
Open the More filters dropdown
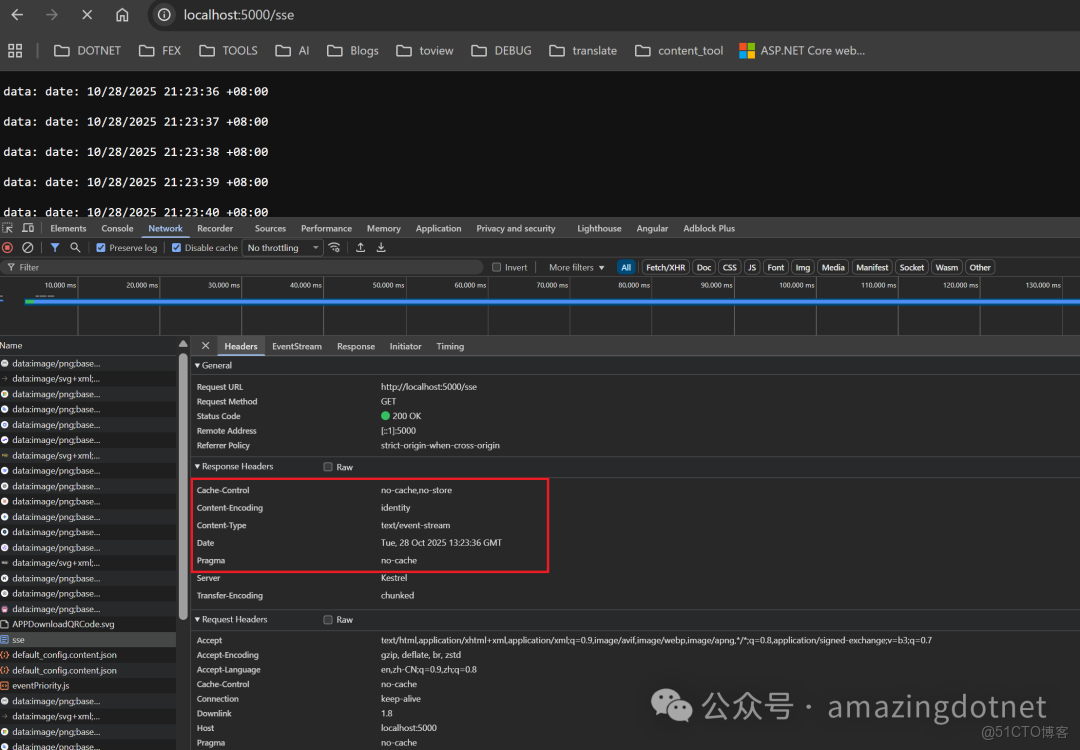pyautogui.click(x=574, y=267)
